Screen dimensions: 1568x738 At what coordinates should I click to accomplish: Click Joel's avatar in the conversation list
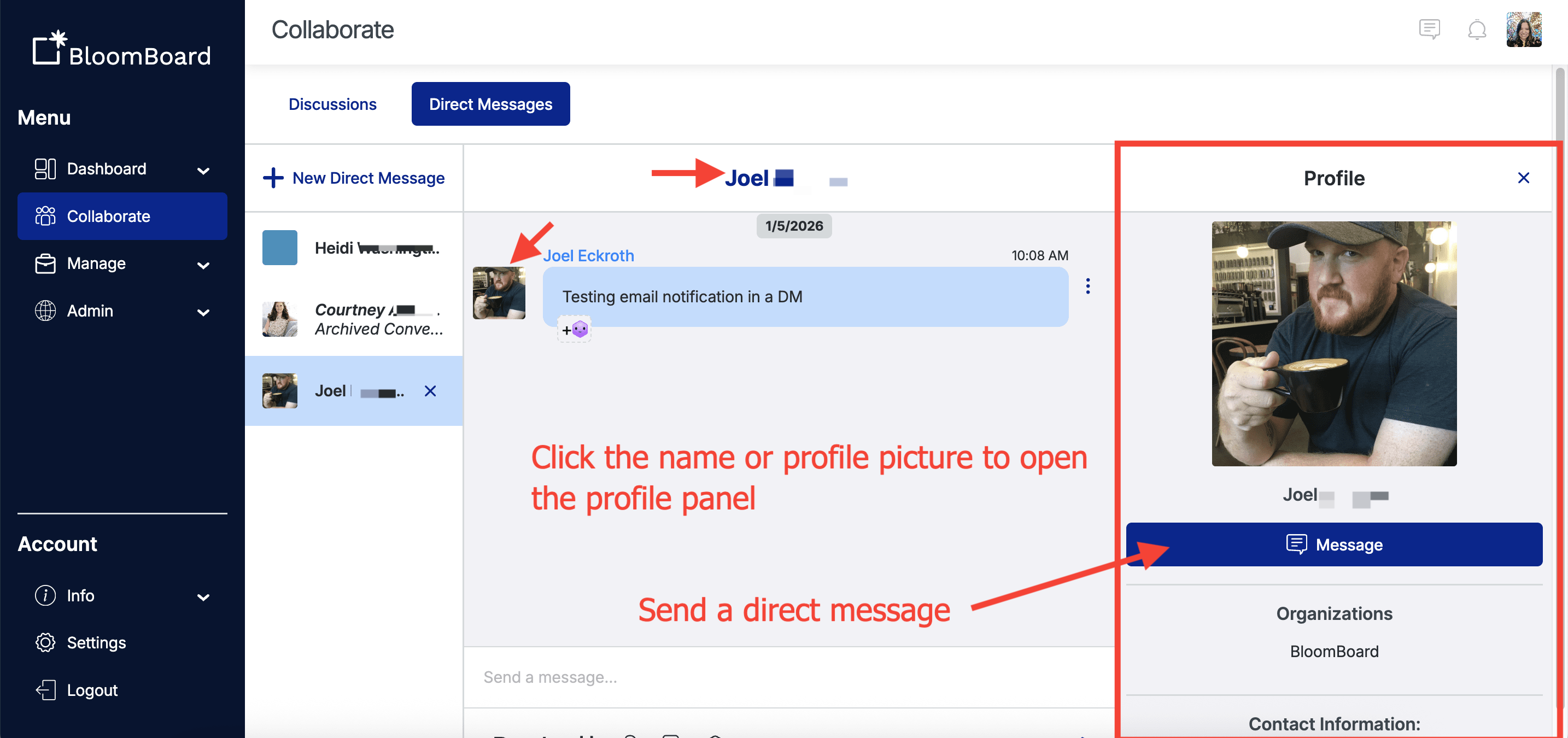click(x=280, y=391)
